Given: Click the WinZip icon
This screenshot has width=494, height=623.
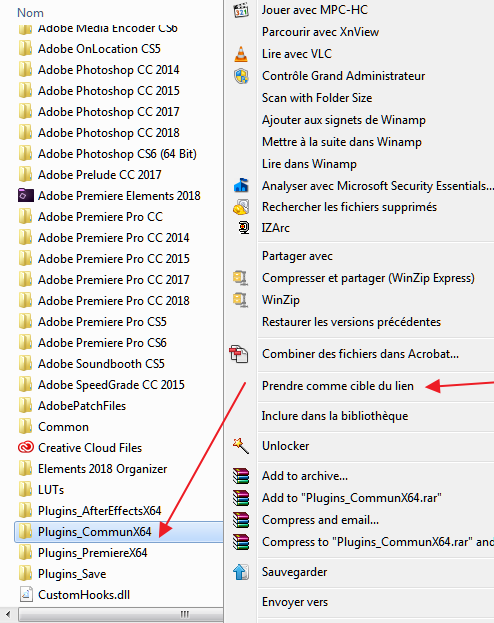Looking at the screenshot, I should pyautogui.click(x=240, y=300).
